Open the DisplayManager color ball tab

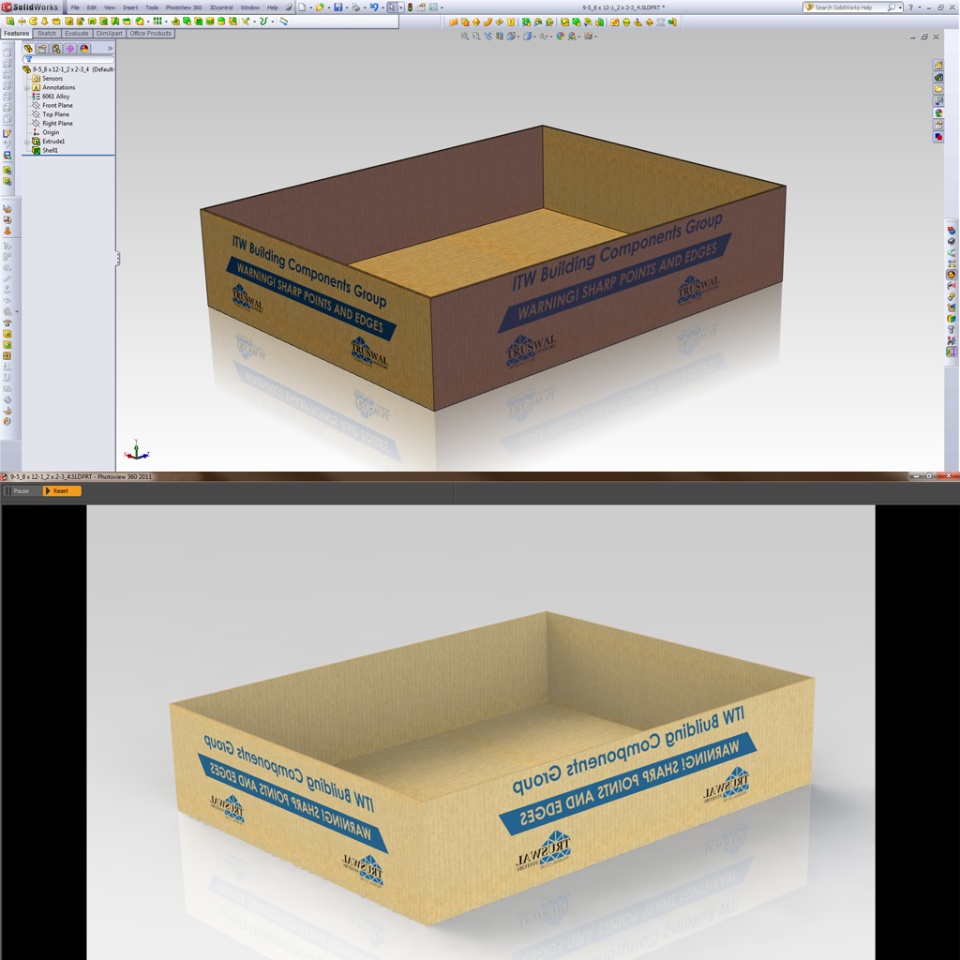click(x=84, y=48)
